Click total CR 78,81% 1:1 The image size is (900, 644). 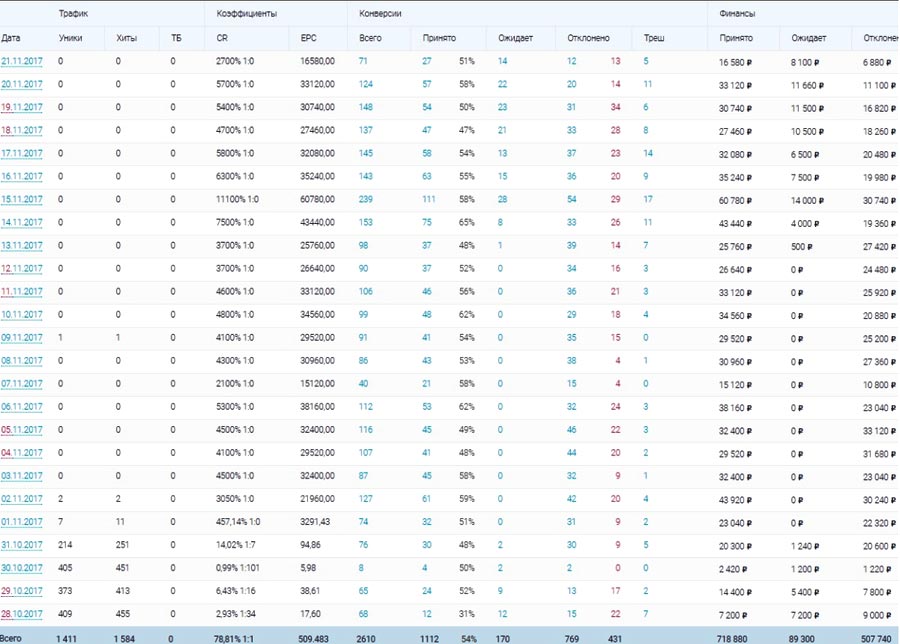tap(234, 638)
